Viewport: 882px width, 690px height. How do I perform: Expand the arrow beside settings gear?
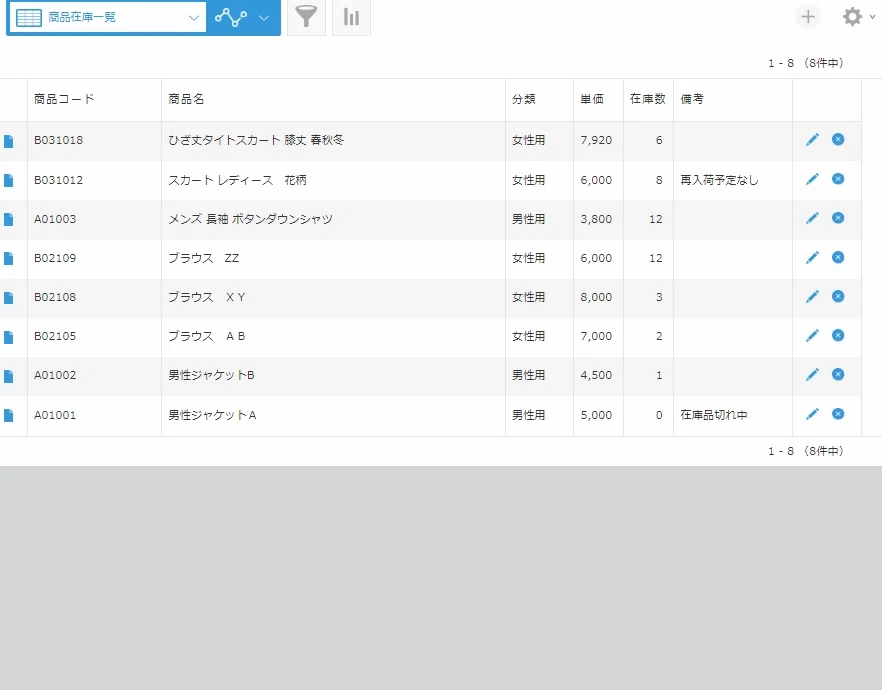tap(872, 17)
